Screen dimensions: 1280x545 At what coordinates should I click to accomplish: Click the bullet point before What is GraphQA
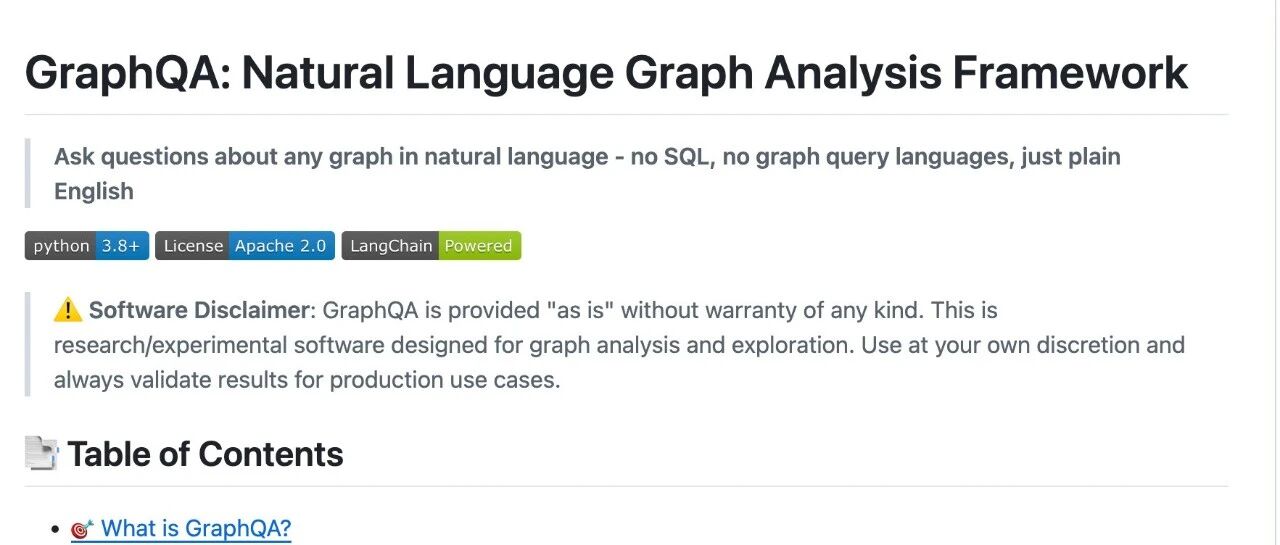click(x=55, y=529)
